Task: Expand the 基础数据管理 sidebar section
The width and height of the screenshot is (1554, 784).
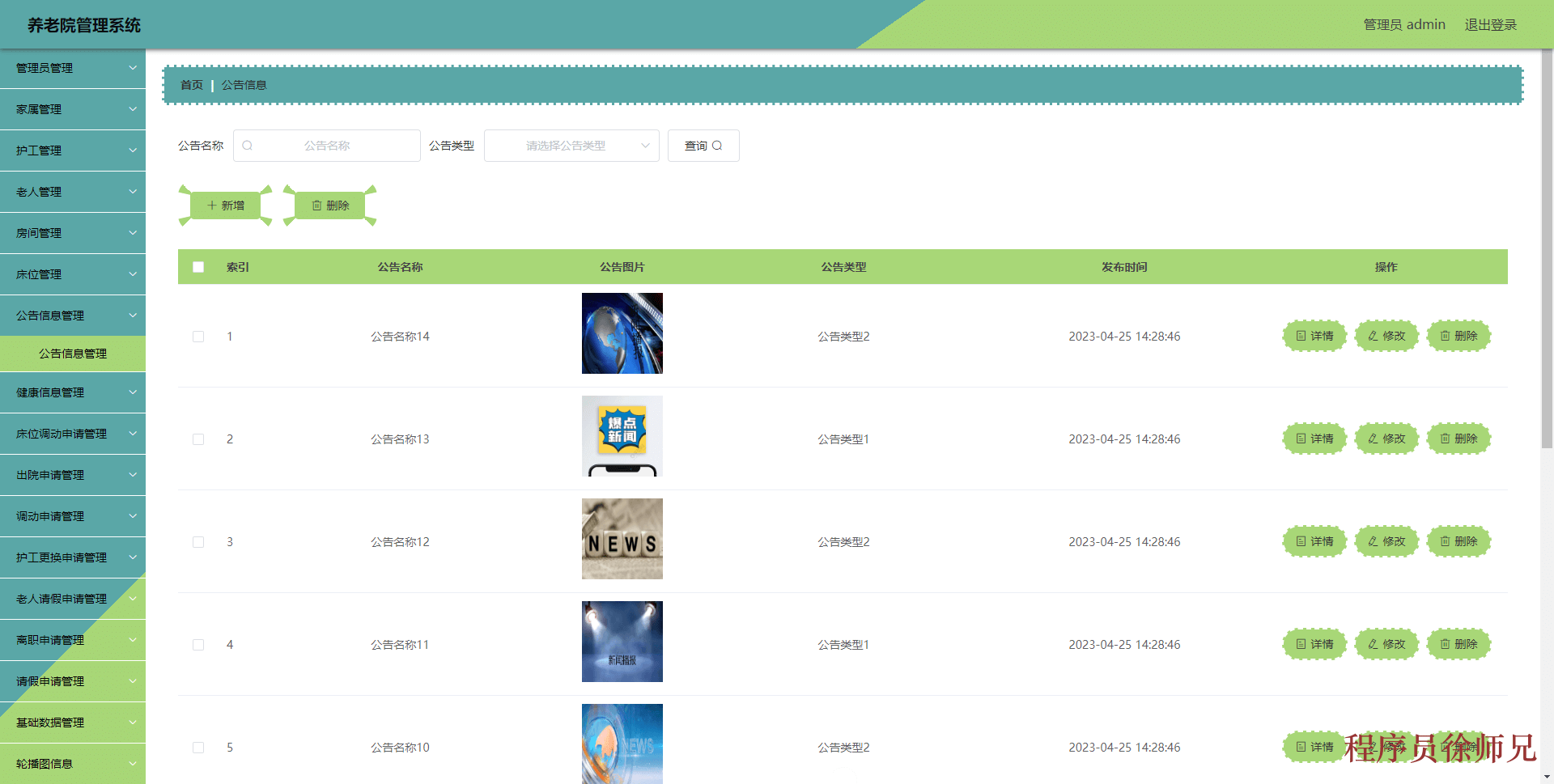Action: pos(73,722)
